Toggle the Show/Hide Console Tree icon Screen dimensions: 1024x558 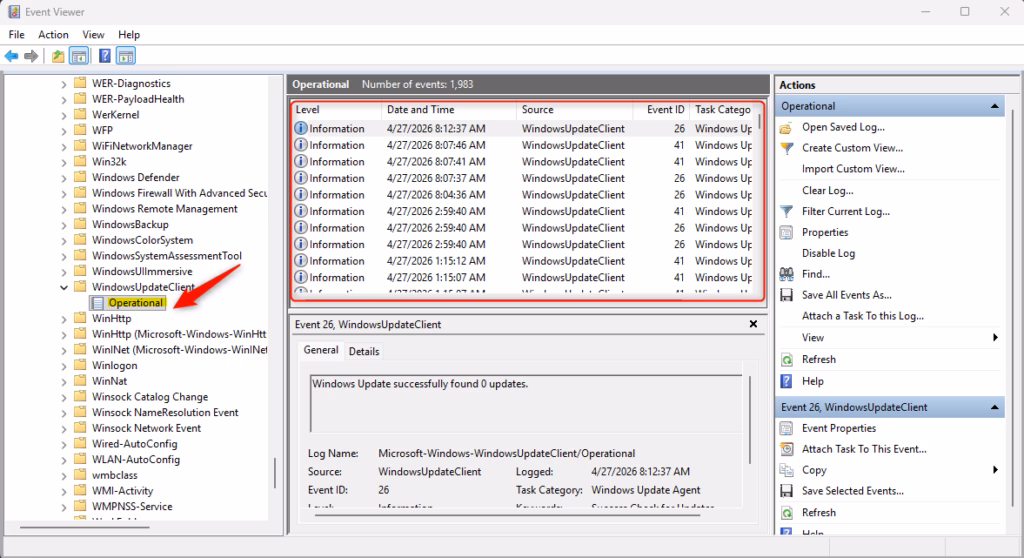tap(79, 56)
